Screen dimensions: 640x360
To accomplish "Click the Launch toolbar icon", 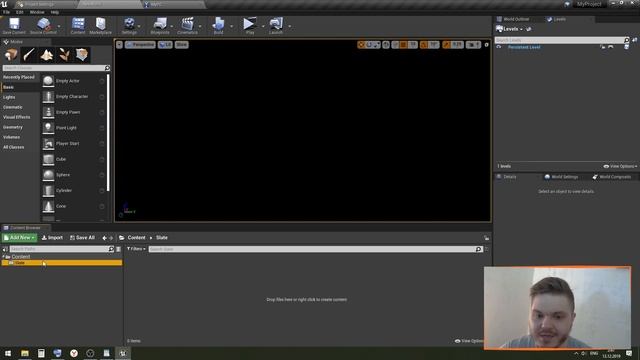I will coord(276,26).
